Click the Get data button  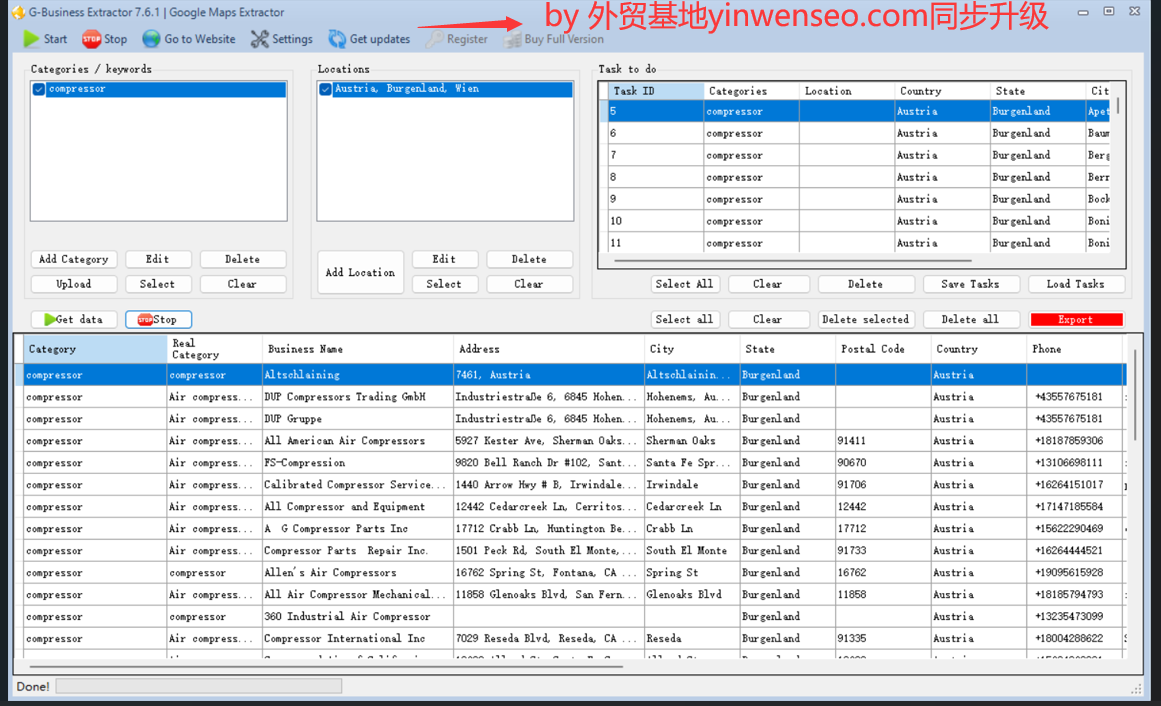click(x=73, y=319)
